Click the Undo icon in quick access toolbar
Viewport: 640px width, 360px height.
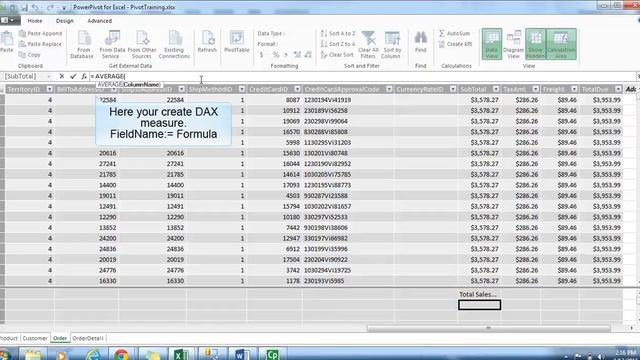point(36,7)
